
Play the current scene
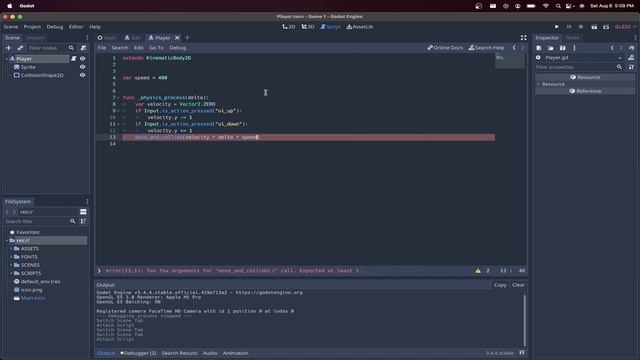click(x=594, y=27)
